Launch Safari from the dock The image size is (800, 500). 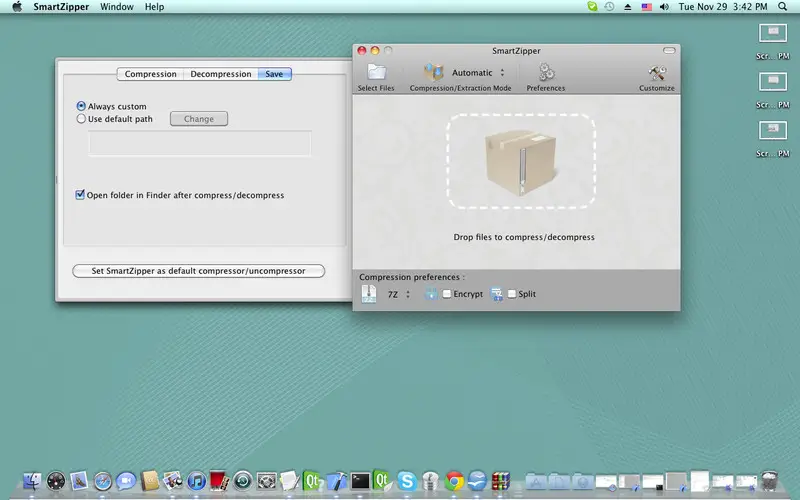(x=103, y=481)
